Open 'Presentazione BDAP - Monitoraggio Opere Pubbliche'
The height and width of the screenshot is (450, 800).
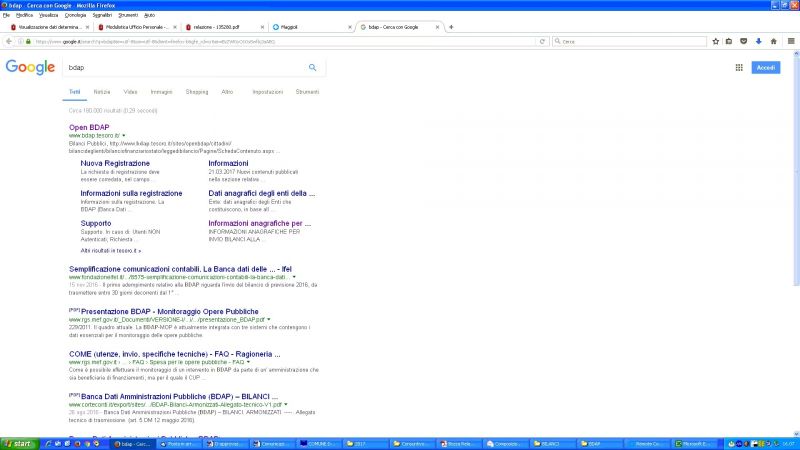pos(169,311)
